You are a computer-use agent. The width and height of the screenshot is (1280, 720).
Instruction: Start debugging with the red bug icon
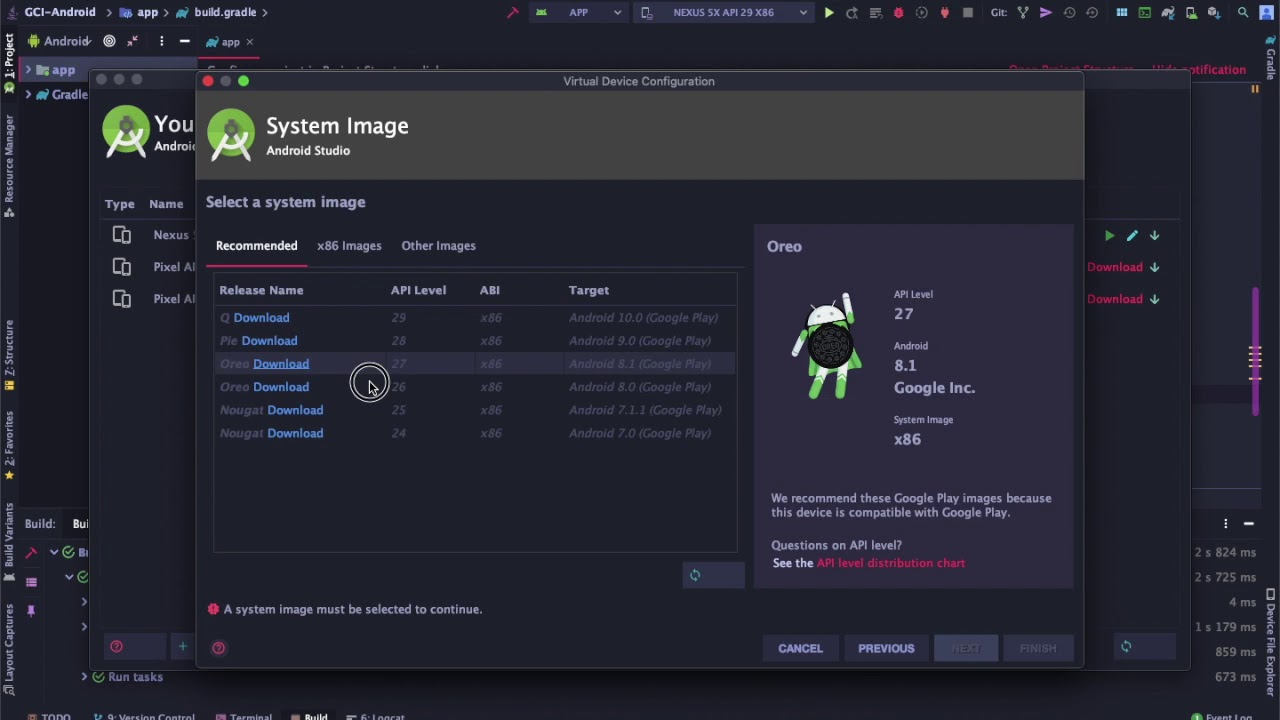click(x=898, y=13)
